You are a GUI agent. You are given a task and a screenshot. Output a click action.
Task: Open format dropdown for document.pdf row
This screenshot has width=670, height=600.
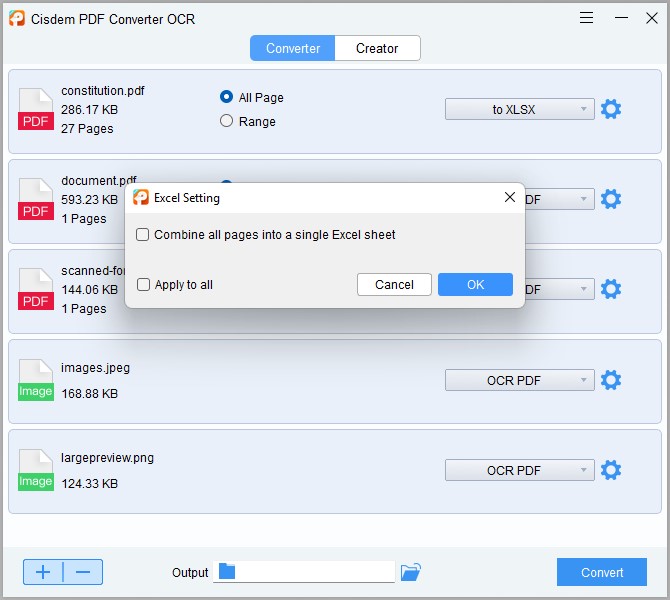[559, 199]
